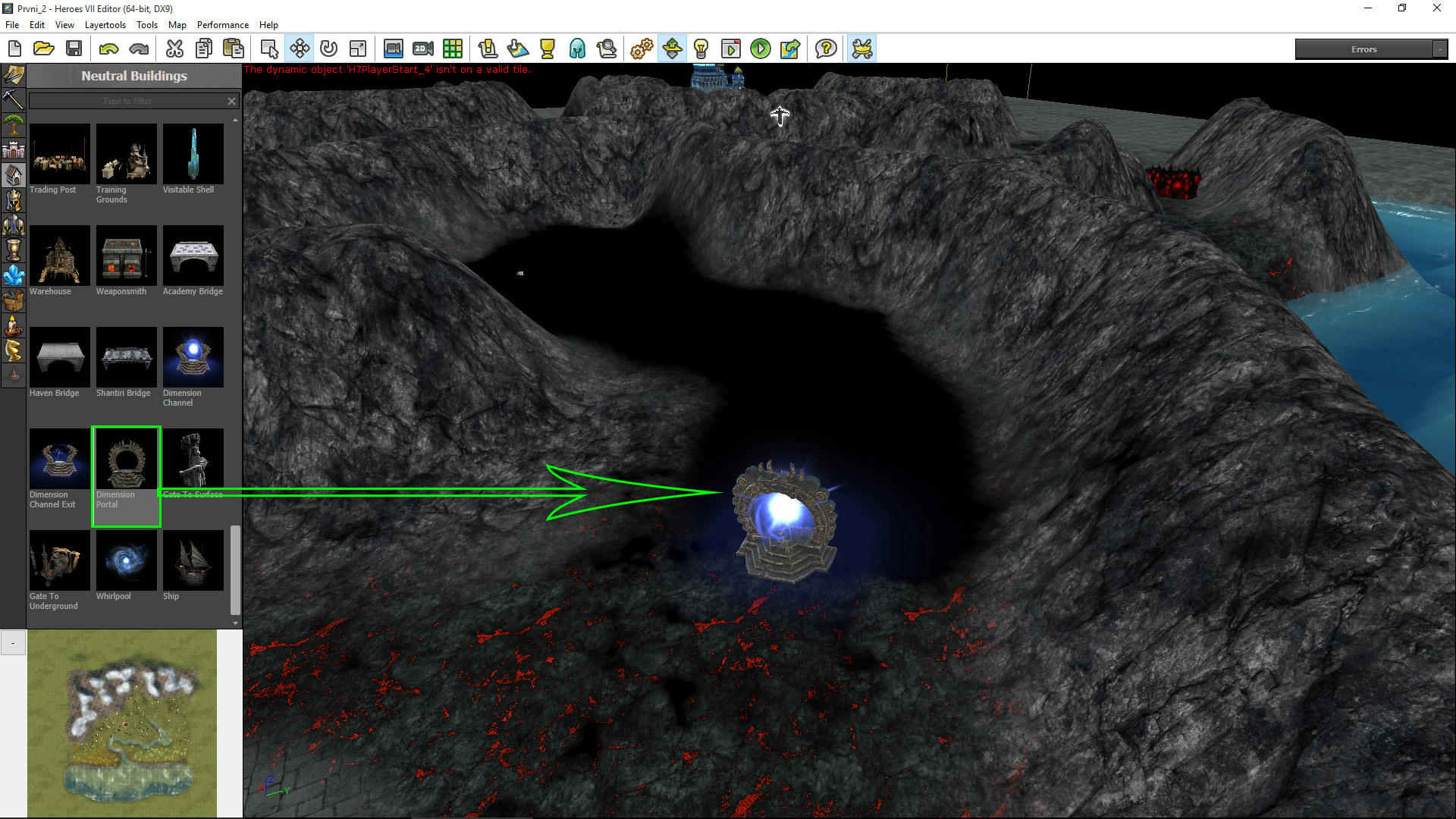Image resolution: width=1456 pixels, height=819 pixels.
Task: Copy the selection using the copy icon
Action: pos(204,49)
